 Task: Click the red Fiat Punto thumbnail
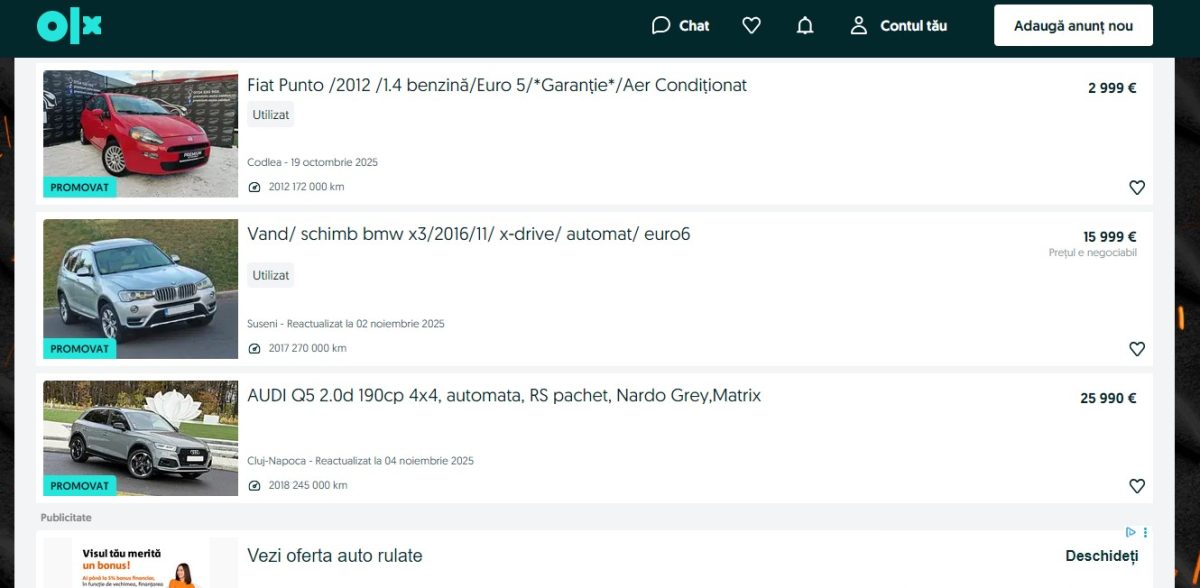point(140,133)
